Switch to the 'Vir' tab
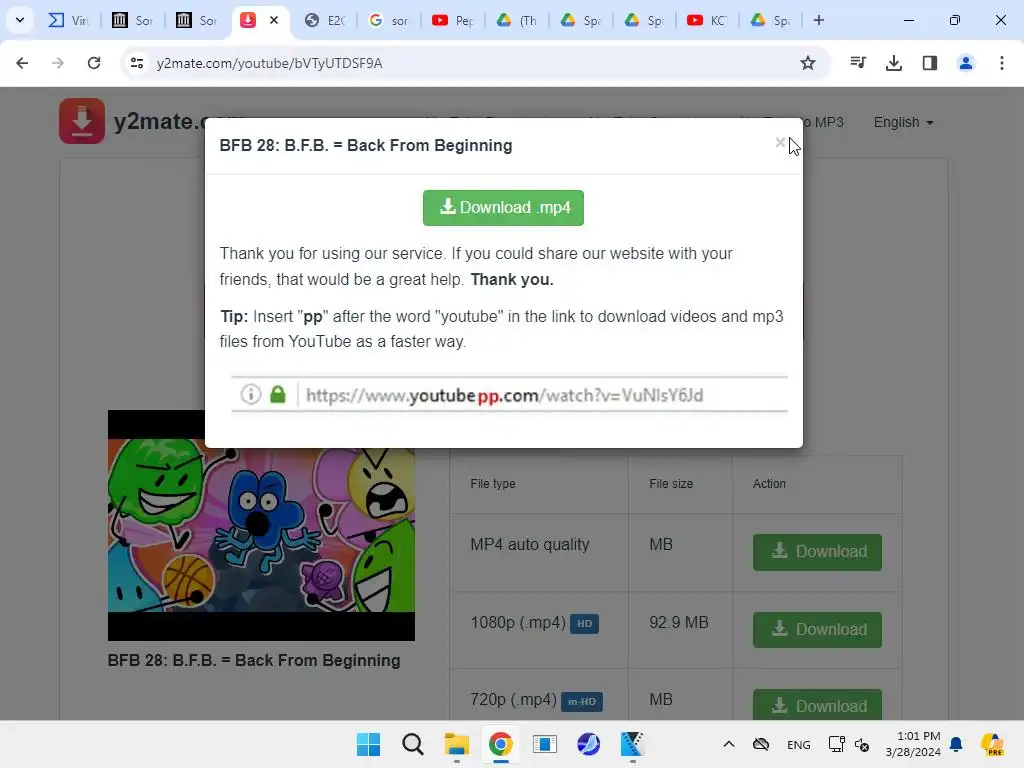 (69, 20)
